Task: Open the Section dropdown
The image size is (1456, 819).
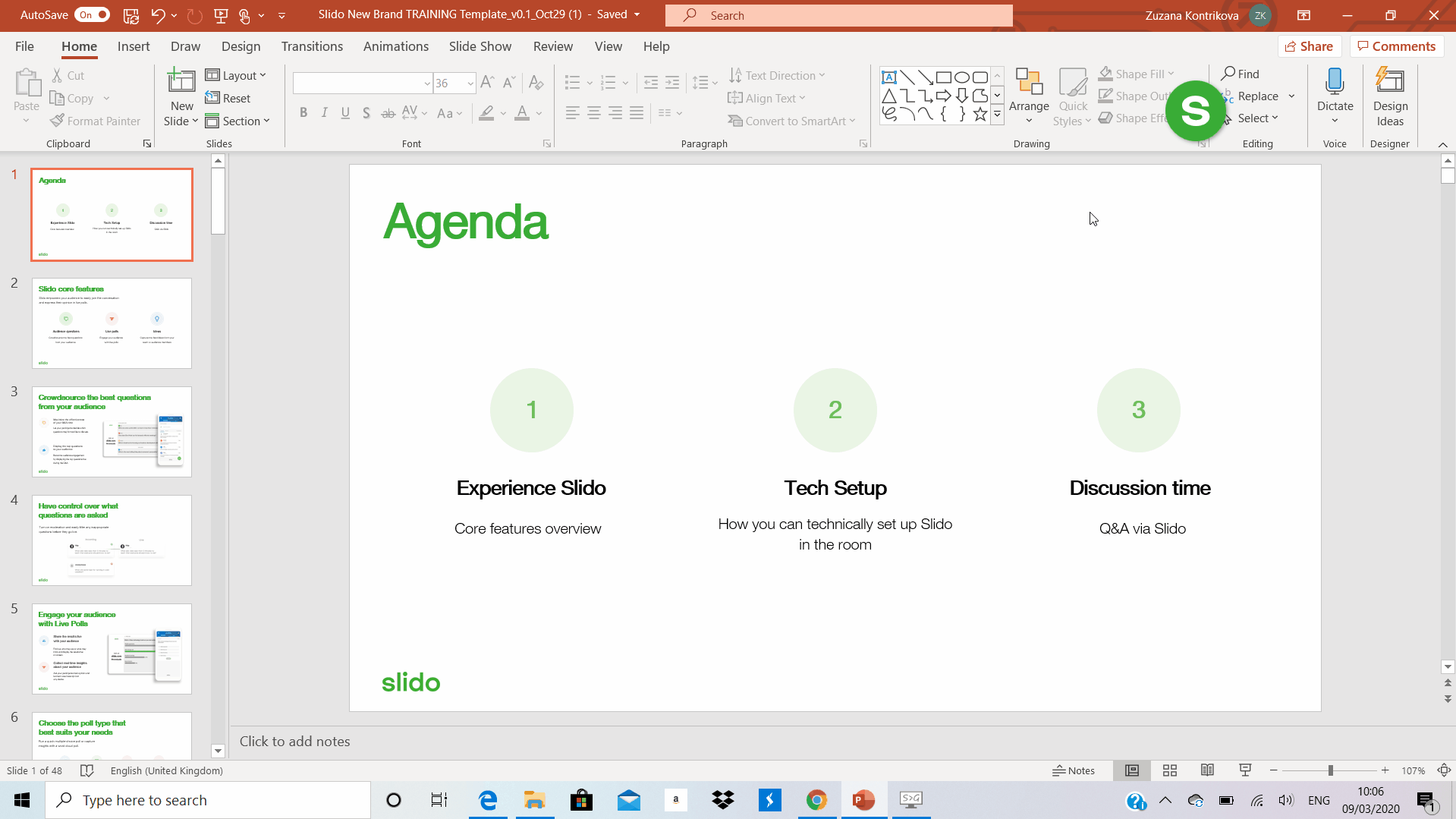Action: pos(237,121)
